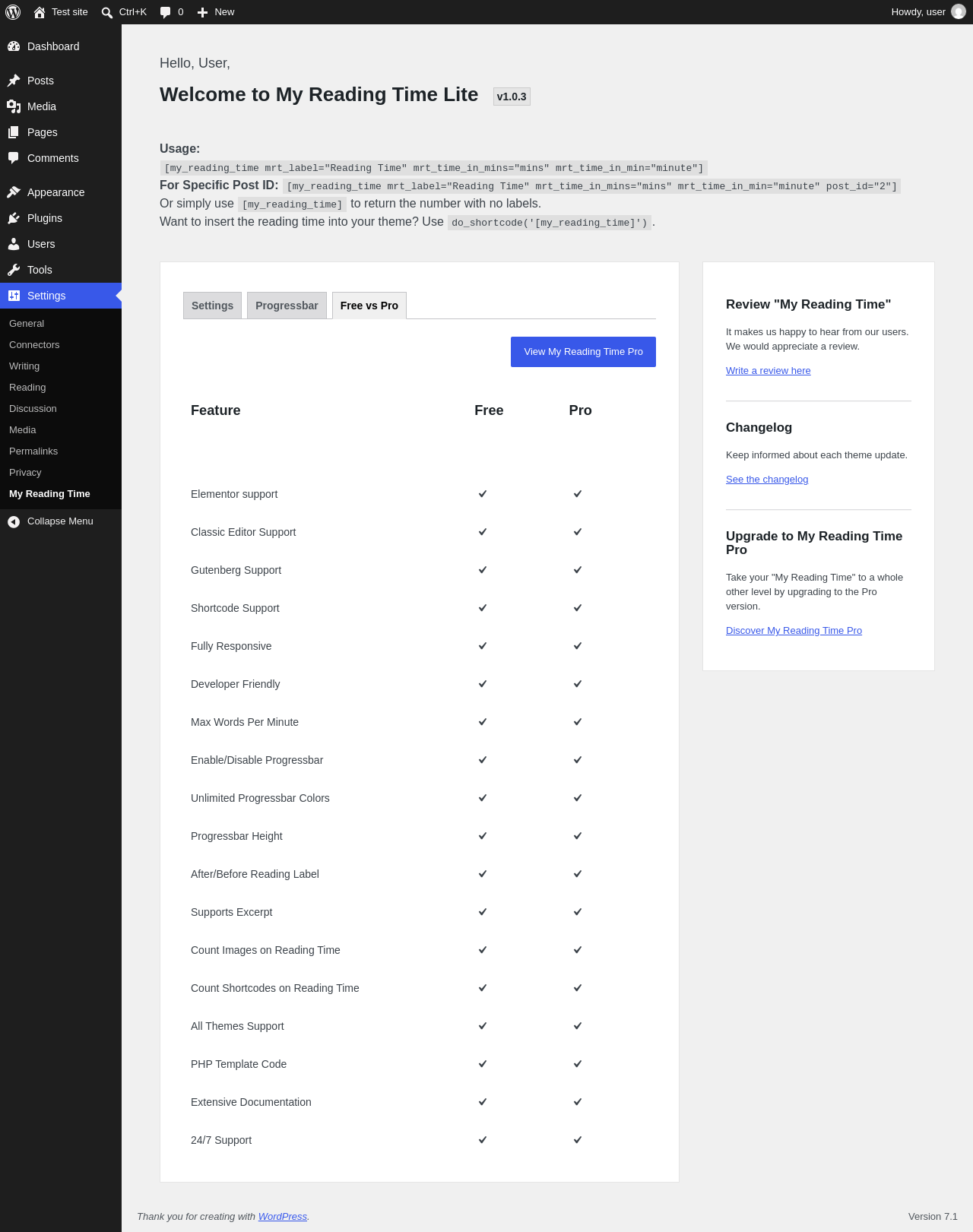Open General settings submenu item

pyautogui.click(x=27, y=324)
